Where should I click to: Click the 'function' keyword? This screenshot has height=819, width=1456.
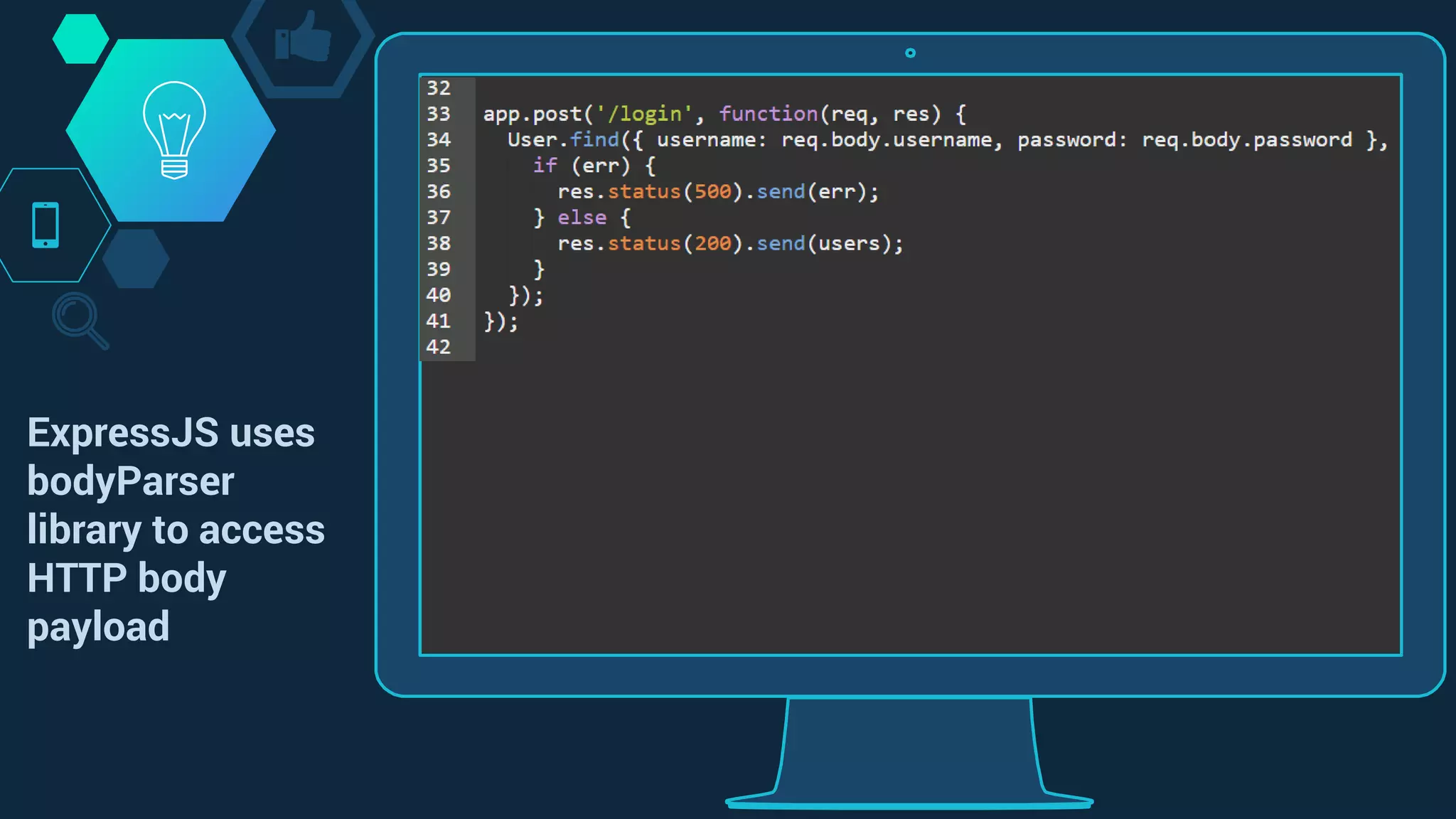pos(769,114)
